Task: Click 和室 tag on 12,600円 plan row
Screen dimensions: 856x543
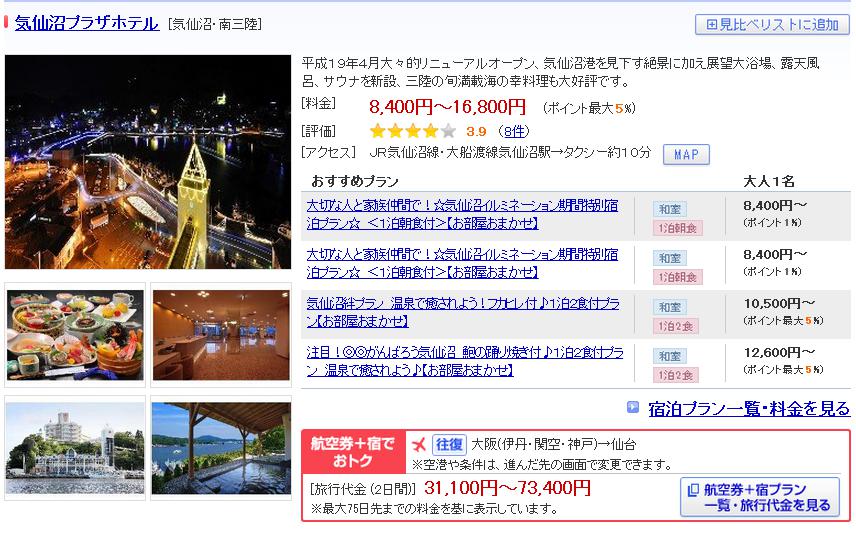Action: pos(669,356)
